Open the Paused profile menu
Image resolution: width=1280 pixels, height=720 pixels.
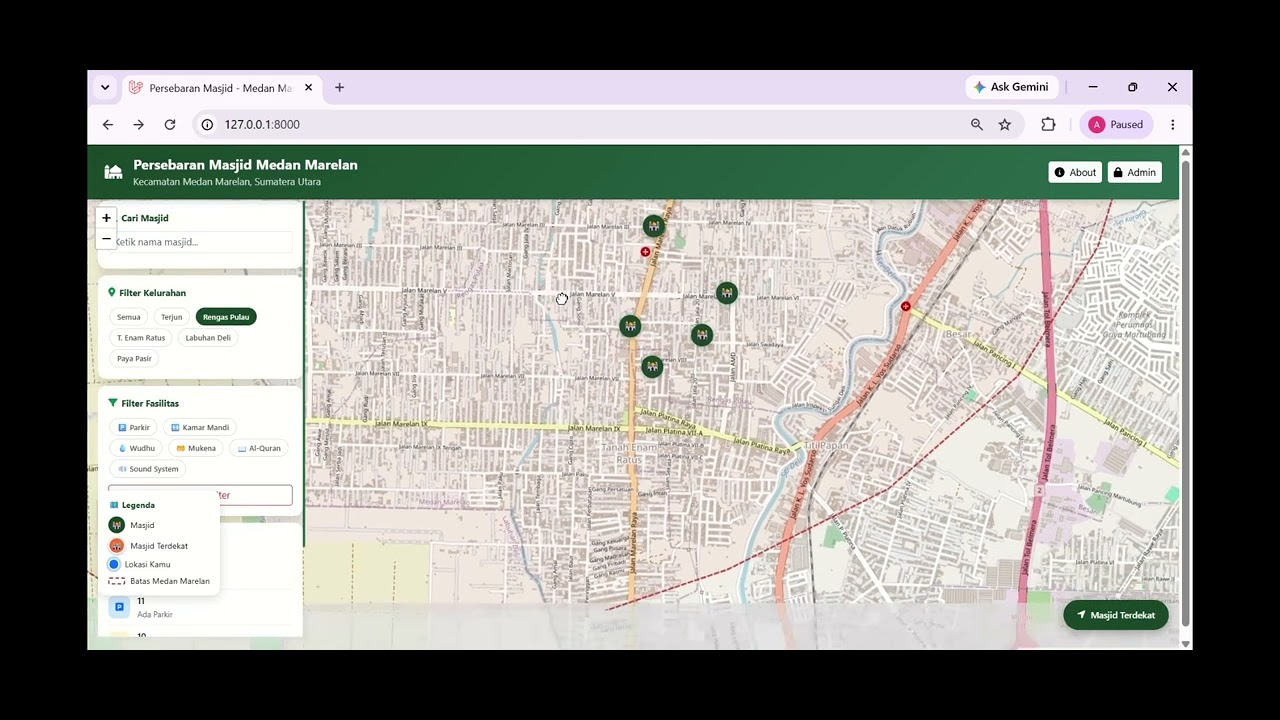1116,125
